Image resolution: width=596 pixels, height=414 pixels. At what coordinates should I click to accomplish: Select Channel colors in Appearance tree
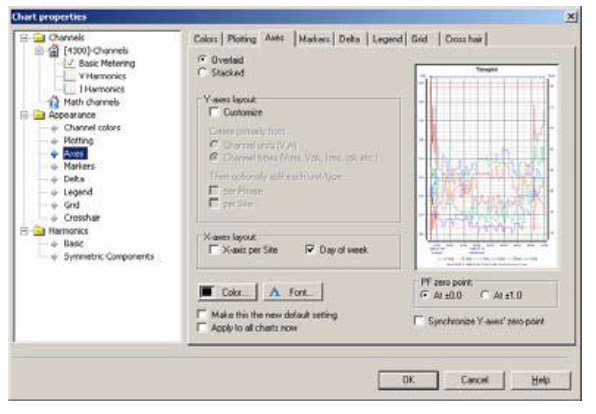coord(92,128)
